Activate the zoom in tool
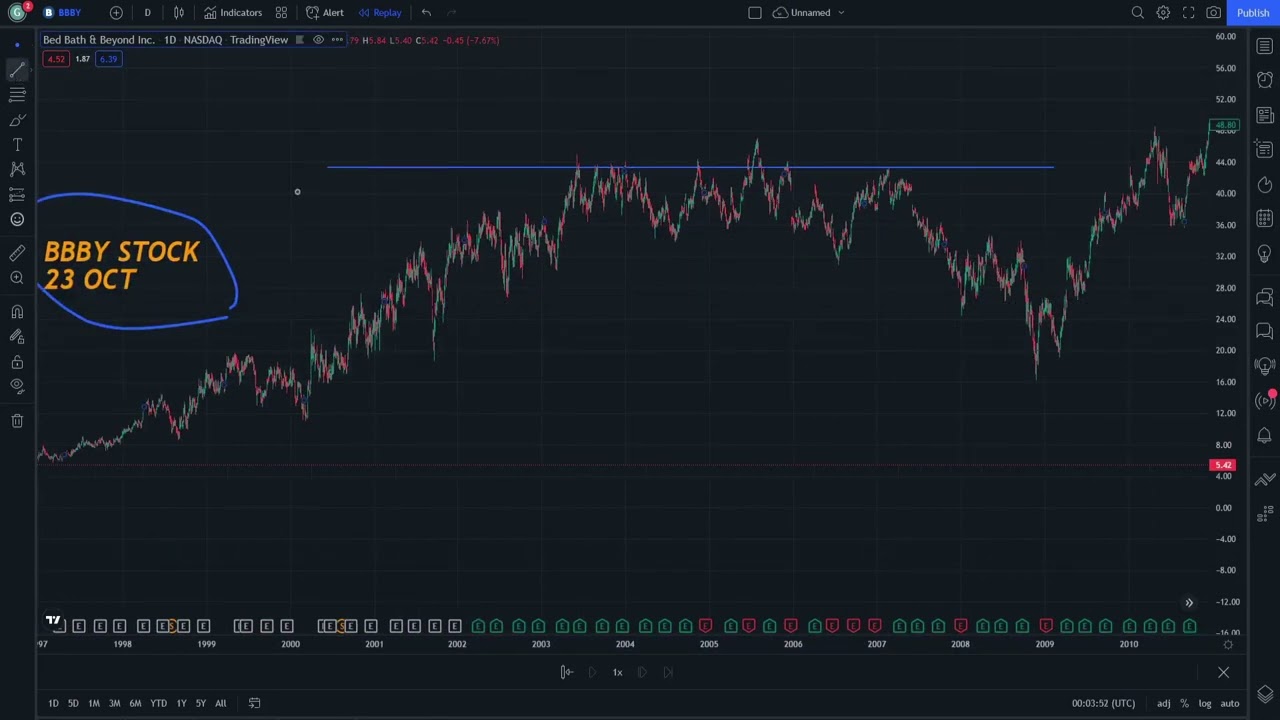 click(x=17, y=278)
